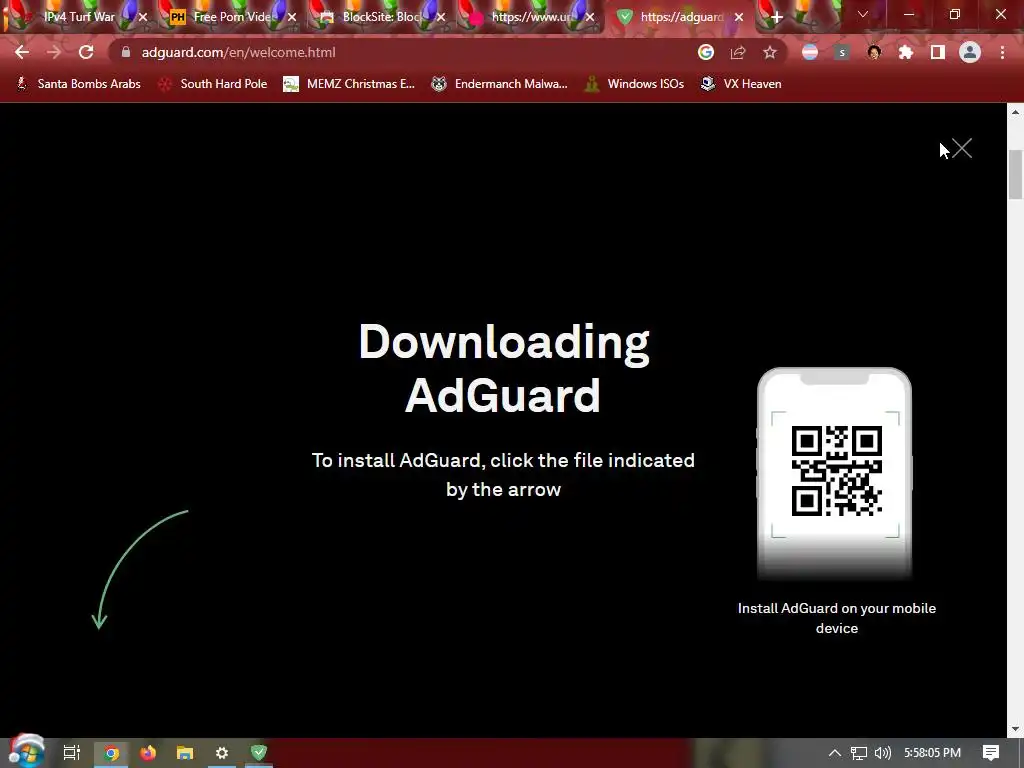The image size is (1024, 768).
Task: Click the scrollbar up arrow
Action: click(x=1015, y=112)
